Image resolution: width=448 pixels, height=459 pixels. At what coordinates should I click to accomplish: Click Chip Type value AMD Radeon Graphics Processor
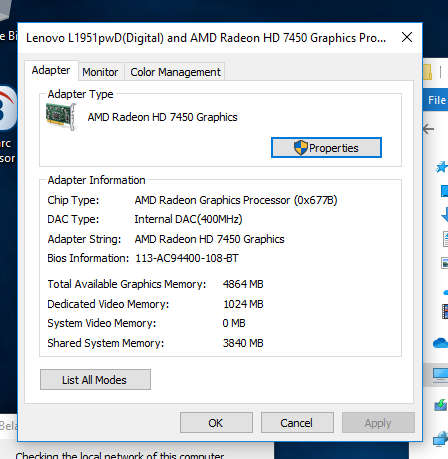click(236, 200)
